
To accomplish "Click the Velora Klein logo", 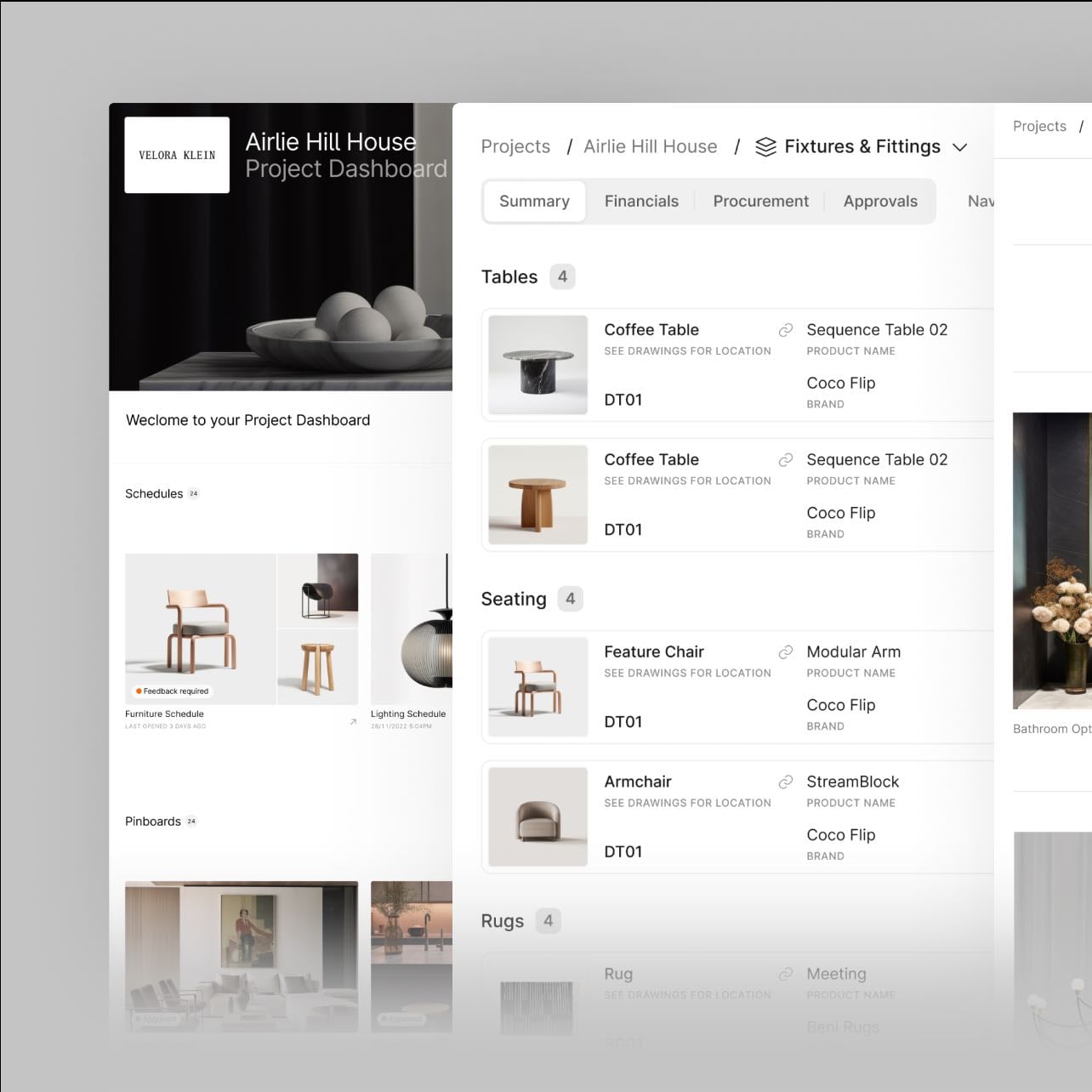I will click(177, 155).
